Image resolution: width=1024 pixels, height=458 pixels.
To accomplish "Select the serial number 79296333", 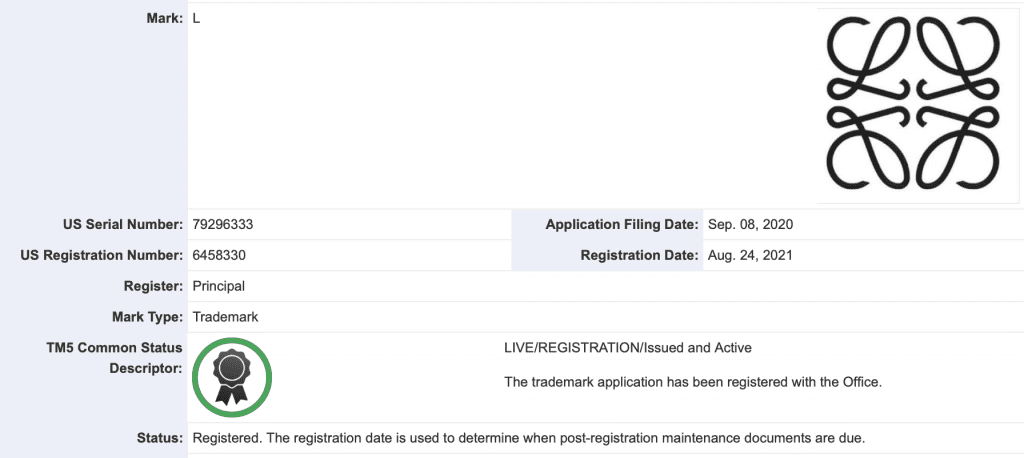I will [x=229, y=224].
